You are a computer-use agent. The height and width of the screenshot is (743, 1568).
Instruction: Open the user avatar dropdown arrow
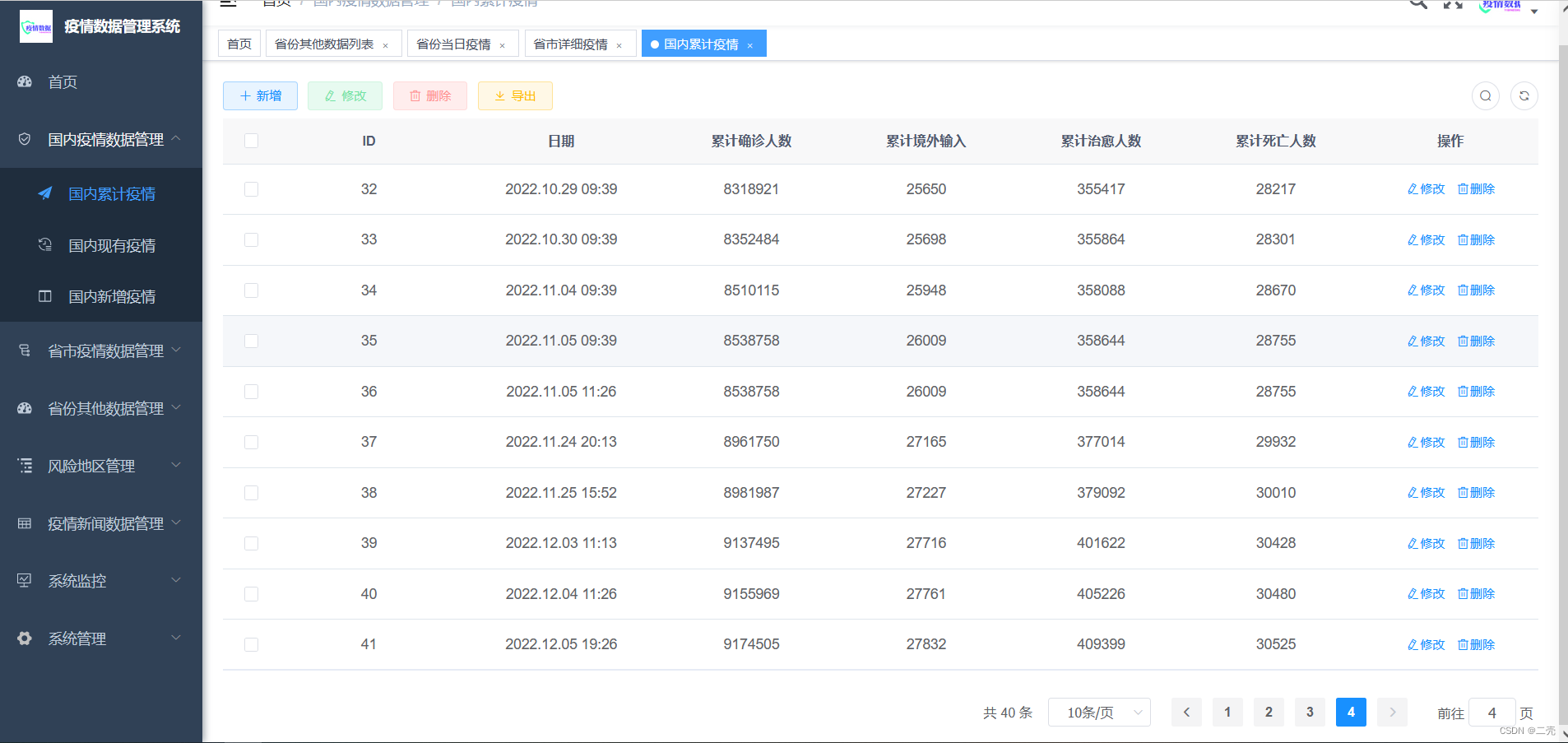1534,12
